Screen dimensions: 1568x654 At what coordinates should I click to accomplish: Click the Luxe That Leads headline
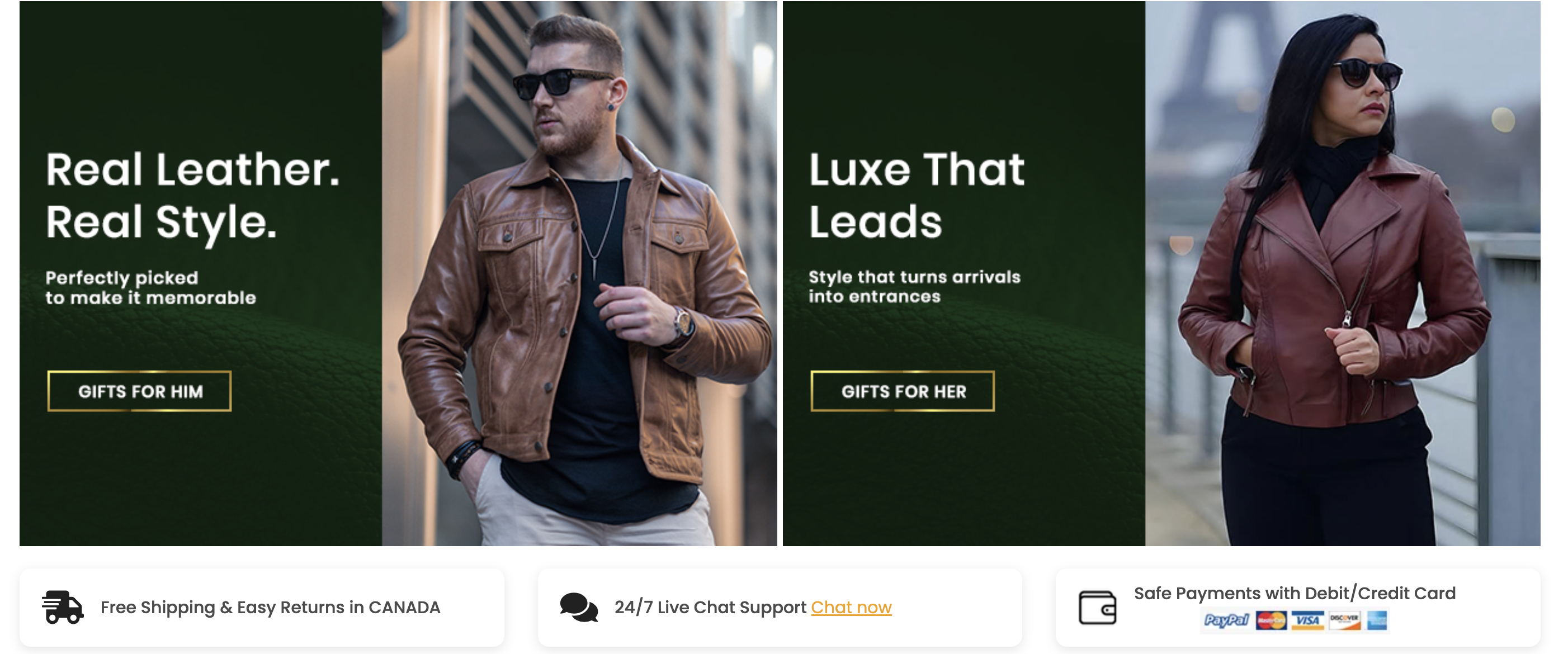coord(917,195)
